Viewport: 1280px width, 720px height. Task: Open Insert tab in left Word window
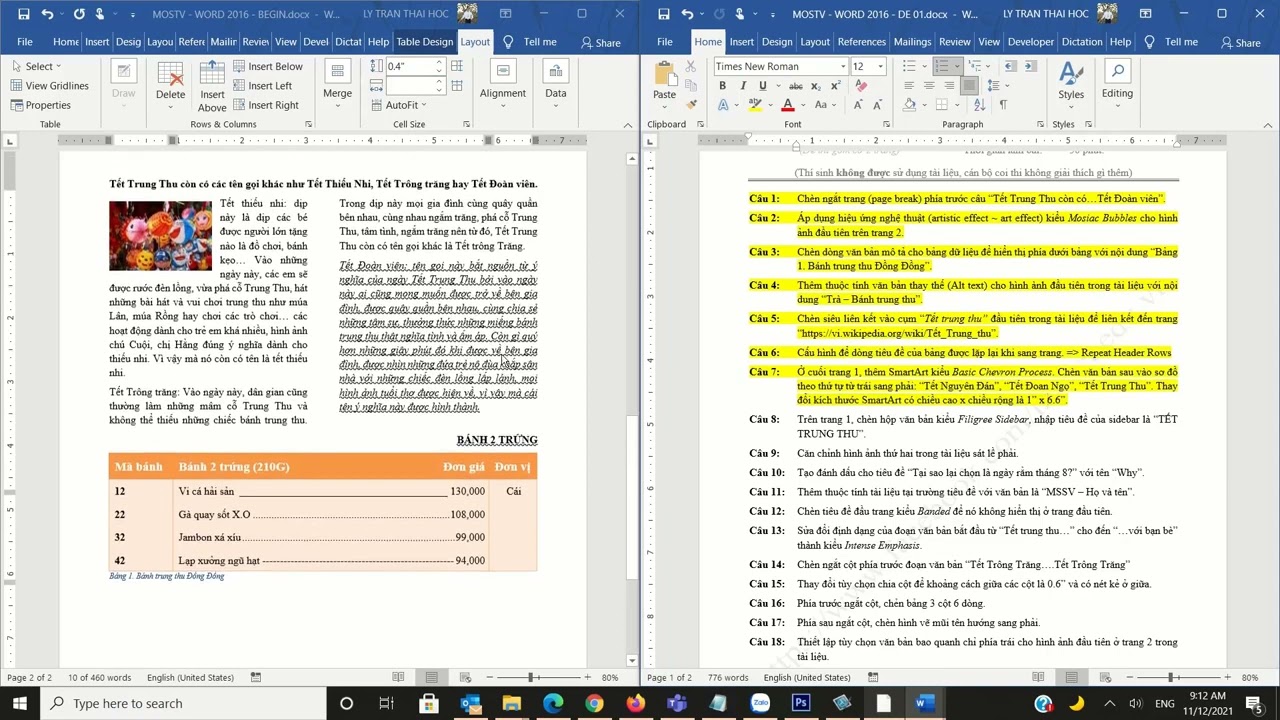point(97,42)
